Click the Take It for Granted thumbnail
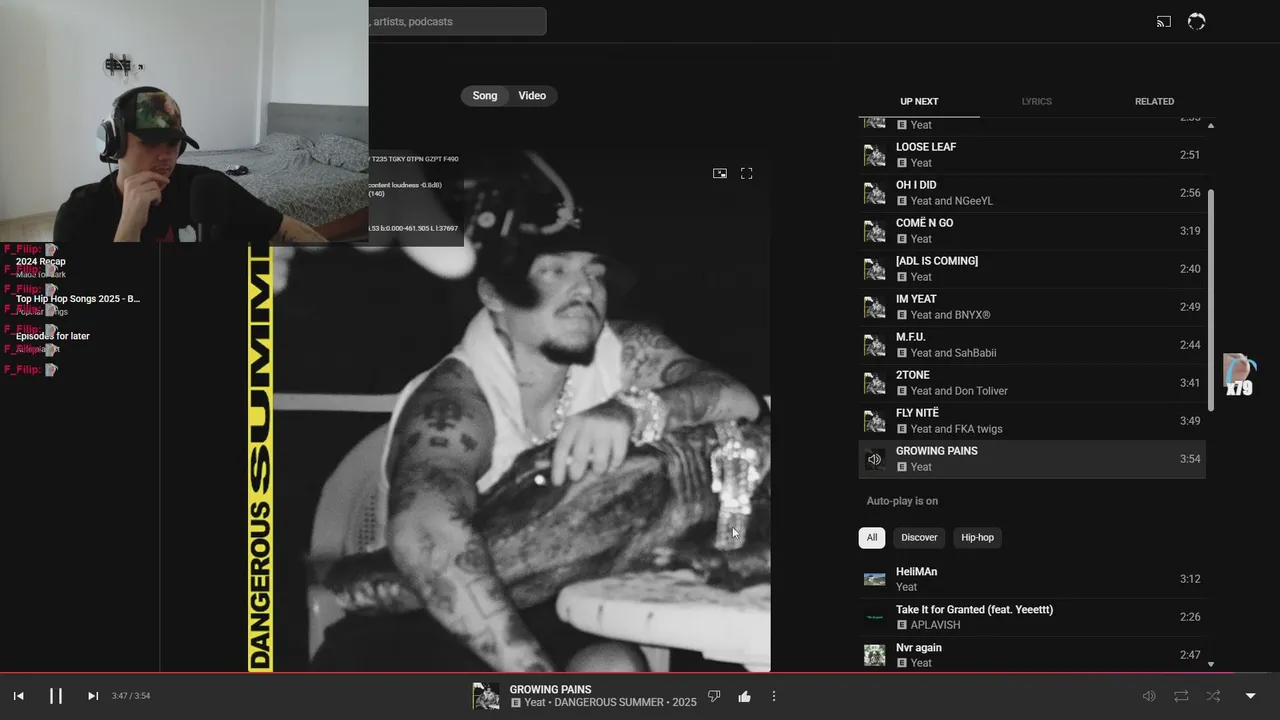 click(875, 617)
